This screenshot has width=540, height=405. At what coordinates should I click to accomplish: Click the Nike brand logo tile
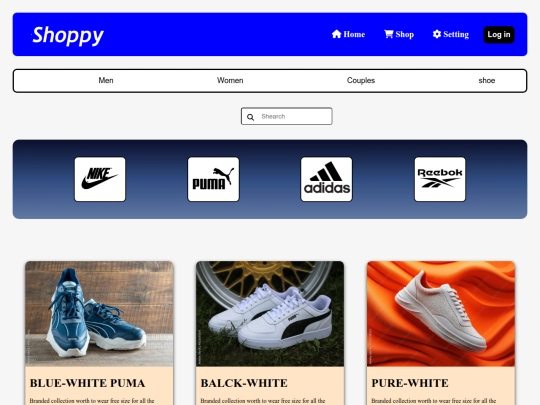click(x=100, y=179)
